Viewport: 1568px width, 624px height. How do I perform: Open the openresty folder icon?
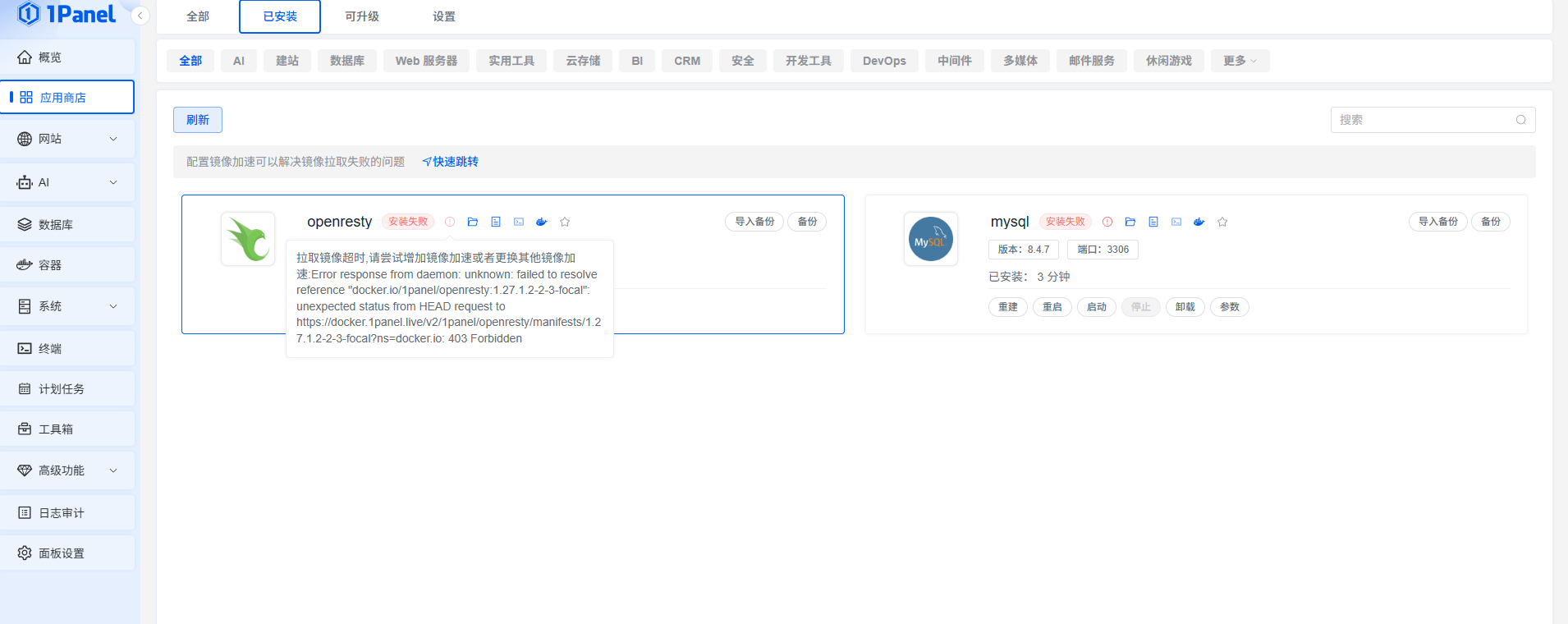[x=473, y=222]
